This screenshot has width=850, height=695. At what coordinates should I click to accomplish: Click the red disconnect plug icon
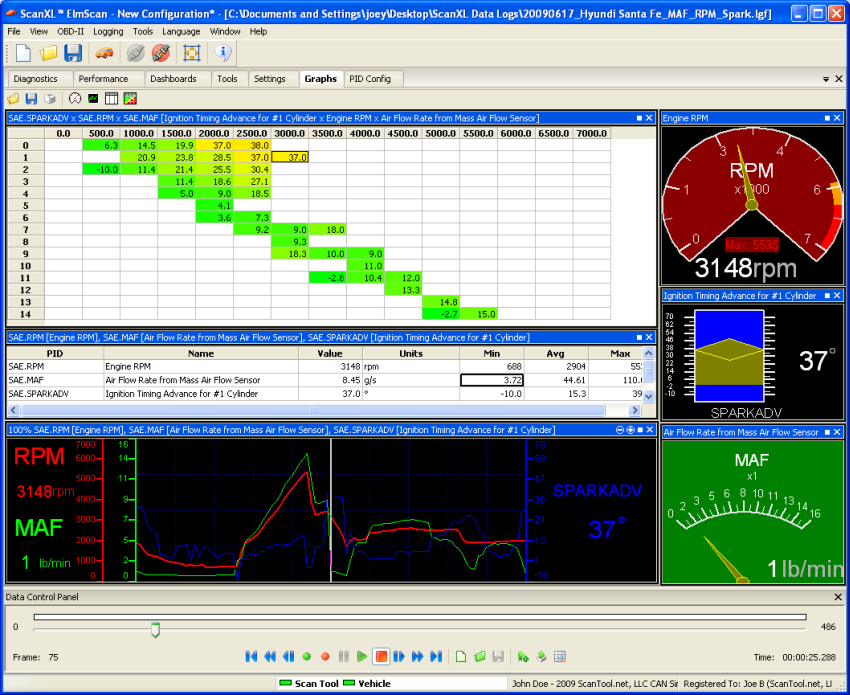(160, 53)
